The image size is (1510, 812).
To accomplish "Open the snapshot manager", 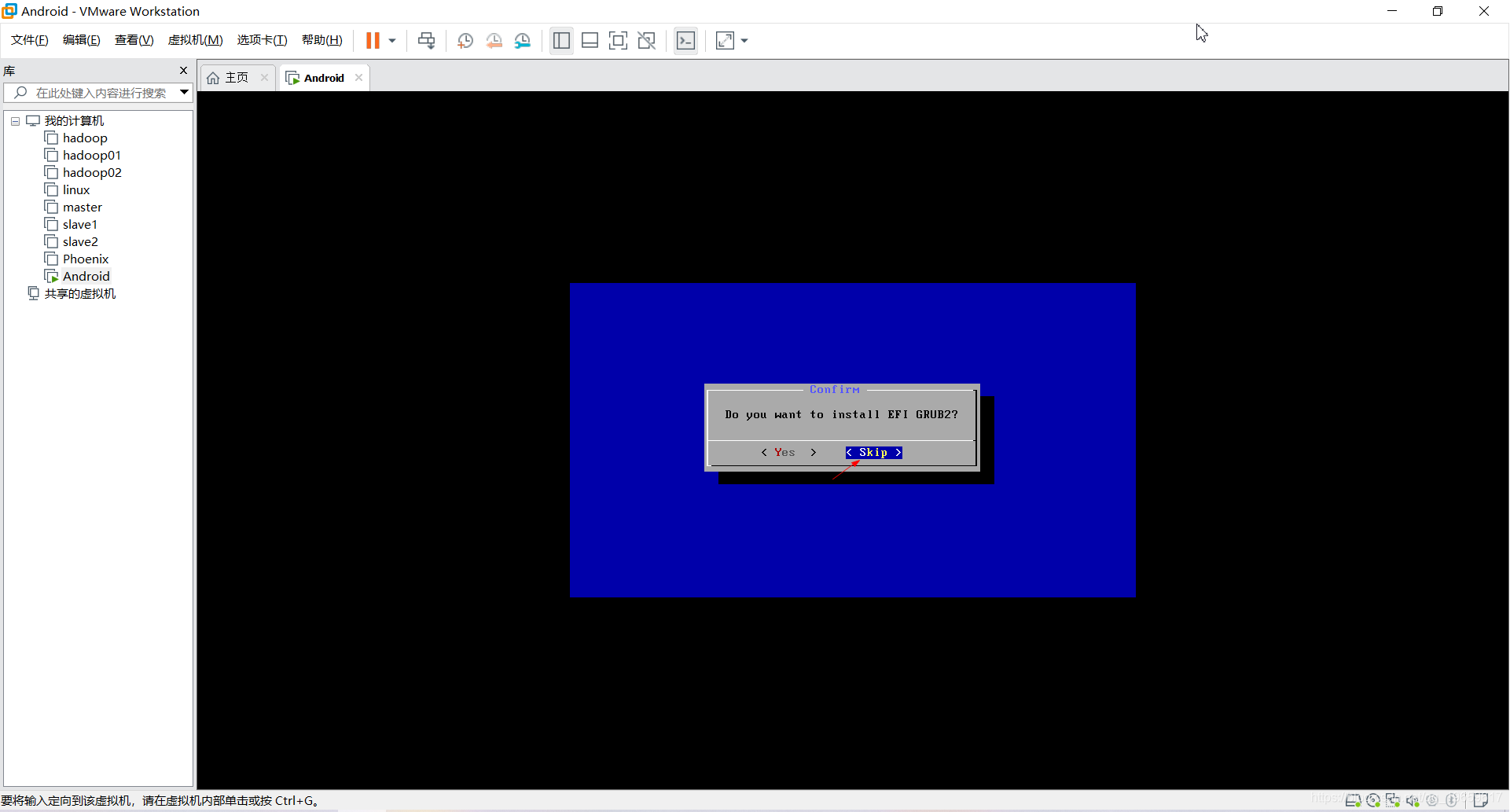I will (522, 41).
